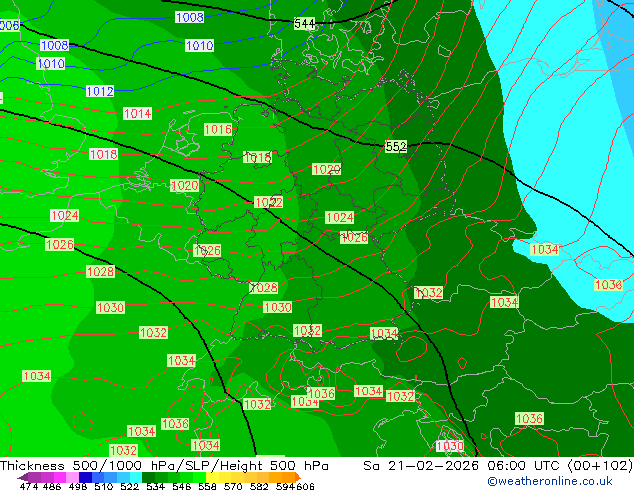Pick the cyan legend swatch left of 534

pyautogui.click(x=136, y=477)
